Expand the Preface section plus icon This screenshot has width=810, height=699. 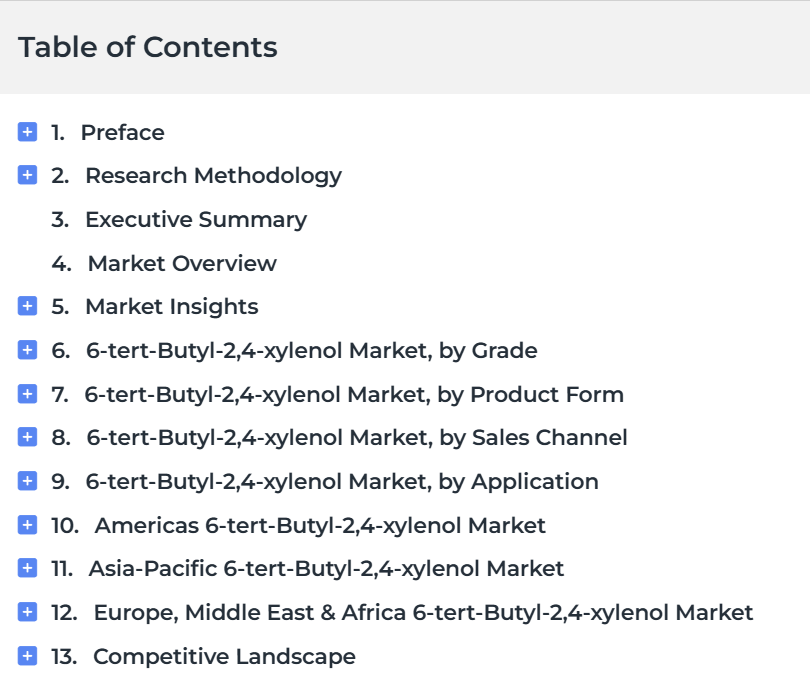(27, 132)
